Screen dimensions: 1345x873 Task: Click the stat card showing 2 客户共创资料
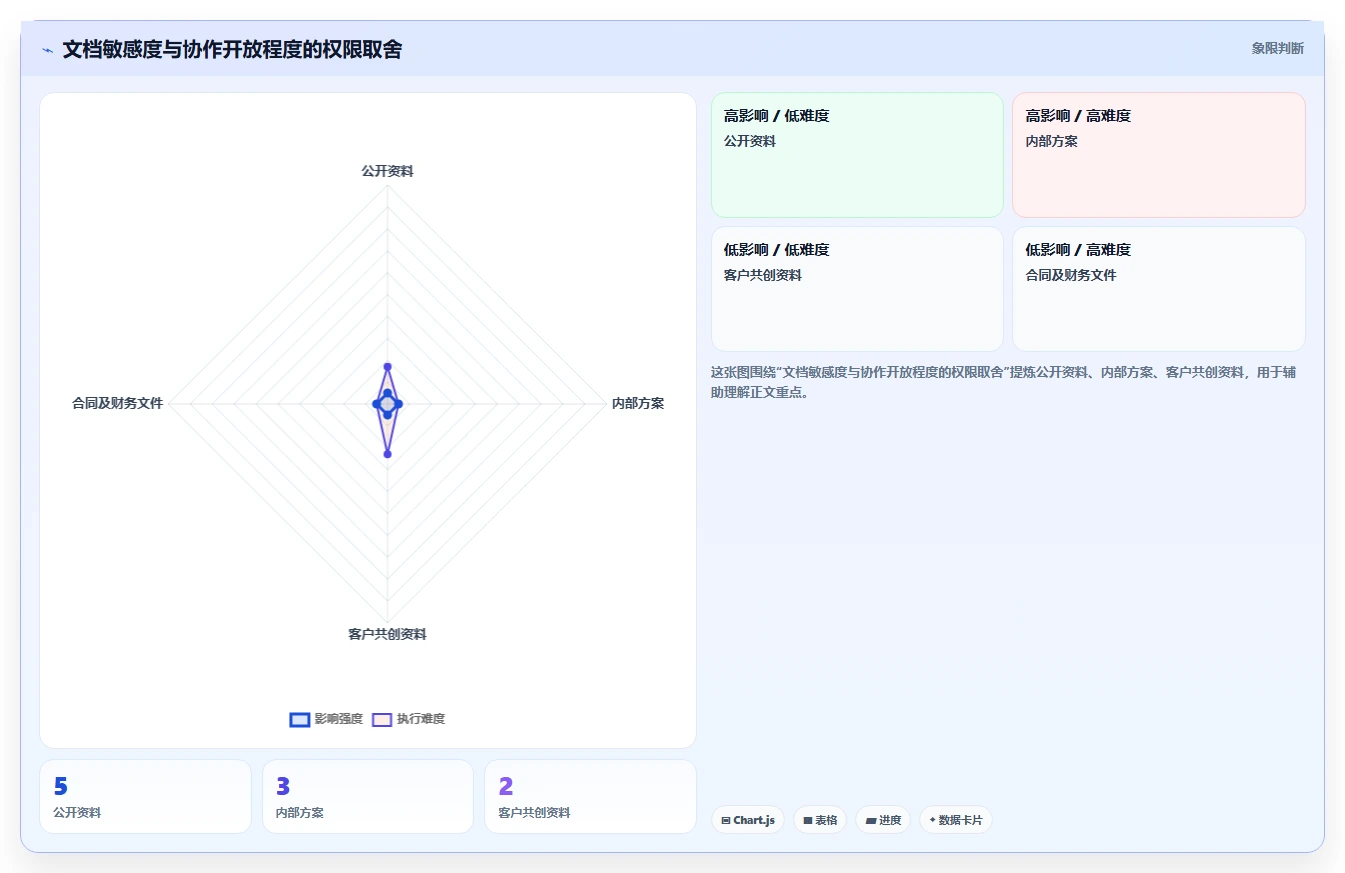[x=590, y=796]
